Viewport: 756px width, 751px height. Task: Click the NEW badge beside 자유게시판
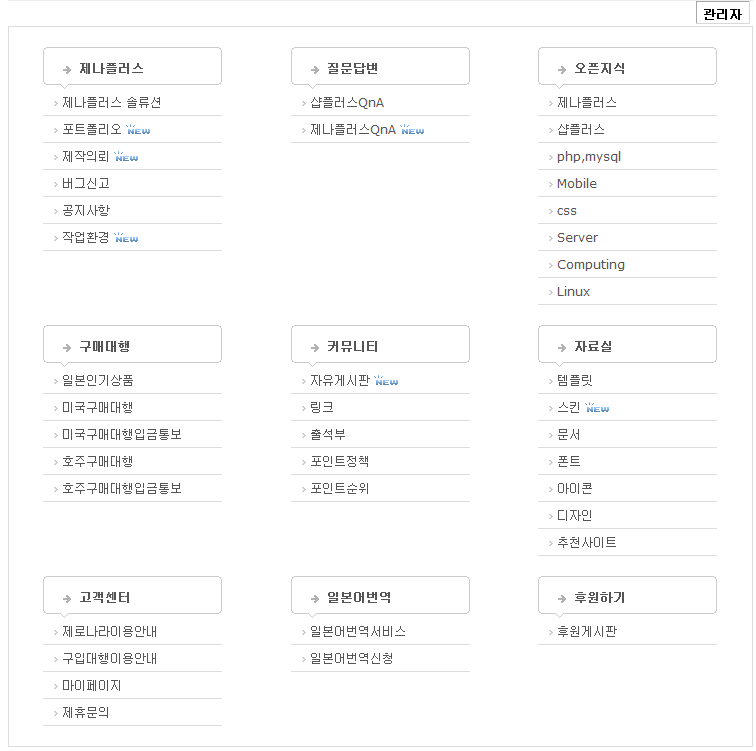(386, 381)
